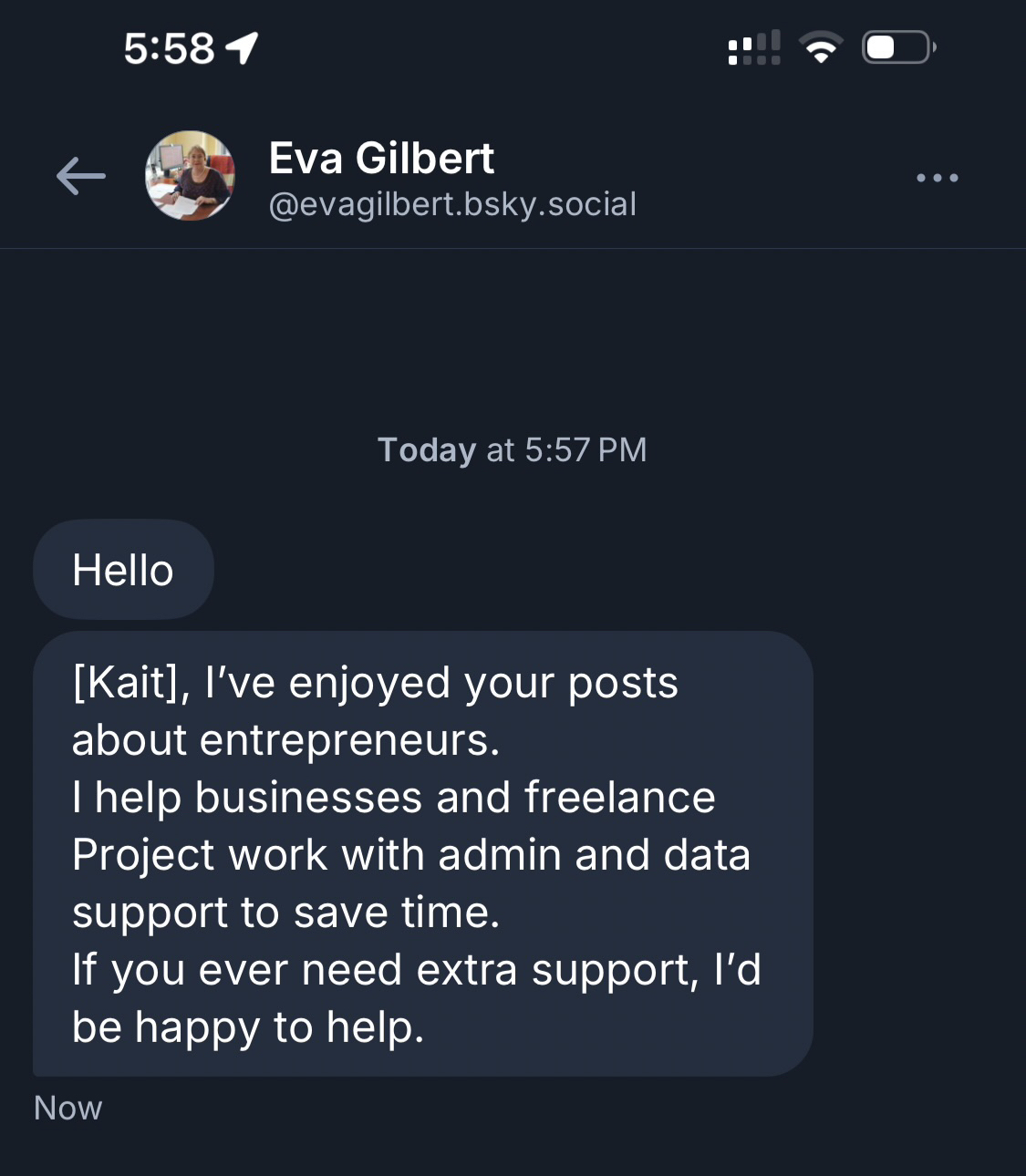Tap the "support to save time." line
This screenshot has height=1176, width=1026.
[286, 913]
